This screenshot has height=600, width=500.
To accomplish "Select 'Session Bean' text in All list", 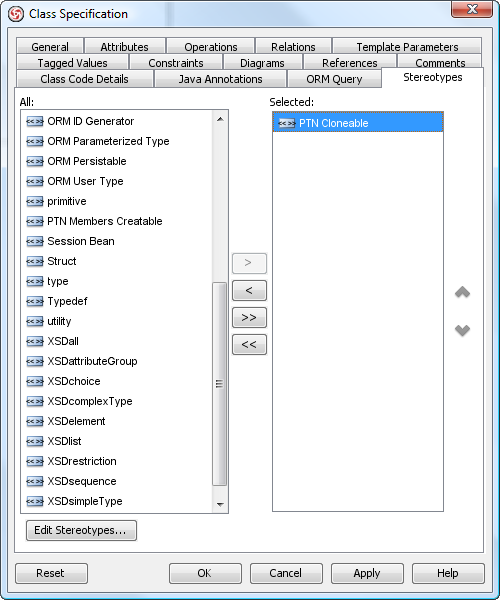I will coord(81,241).
